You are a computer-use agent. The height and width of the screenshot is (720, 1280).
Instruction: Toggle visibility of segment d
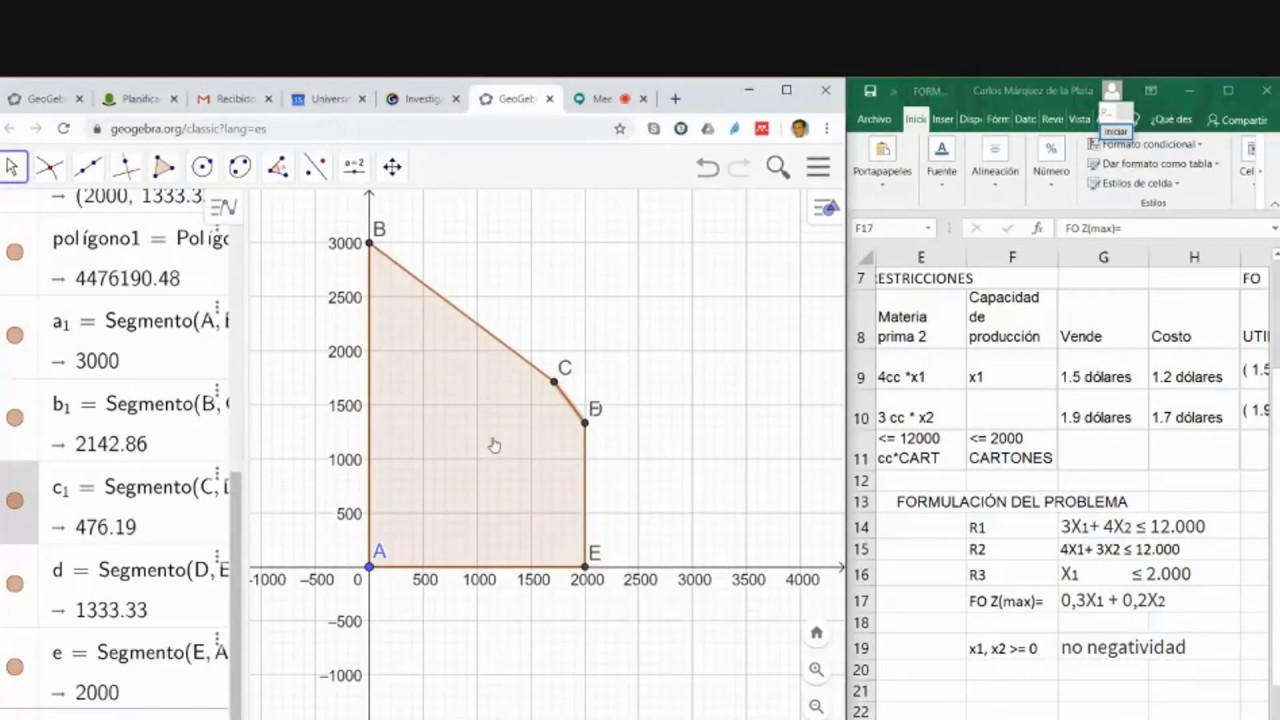click(15, 584)
